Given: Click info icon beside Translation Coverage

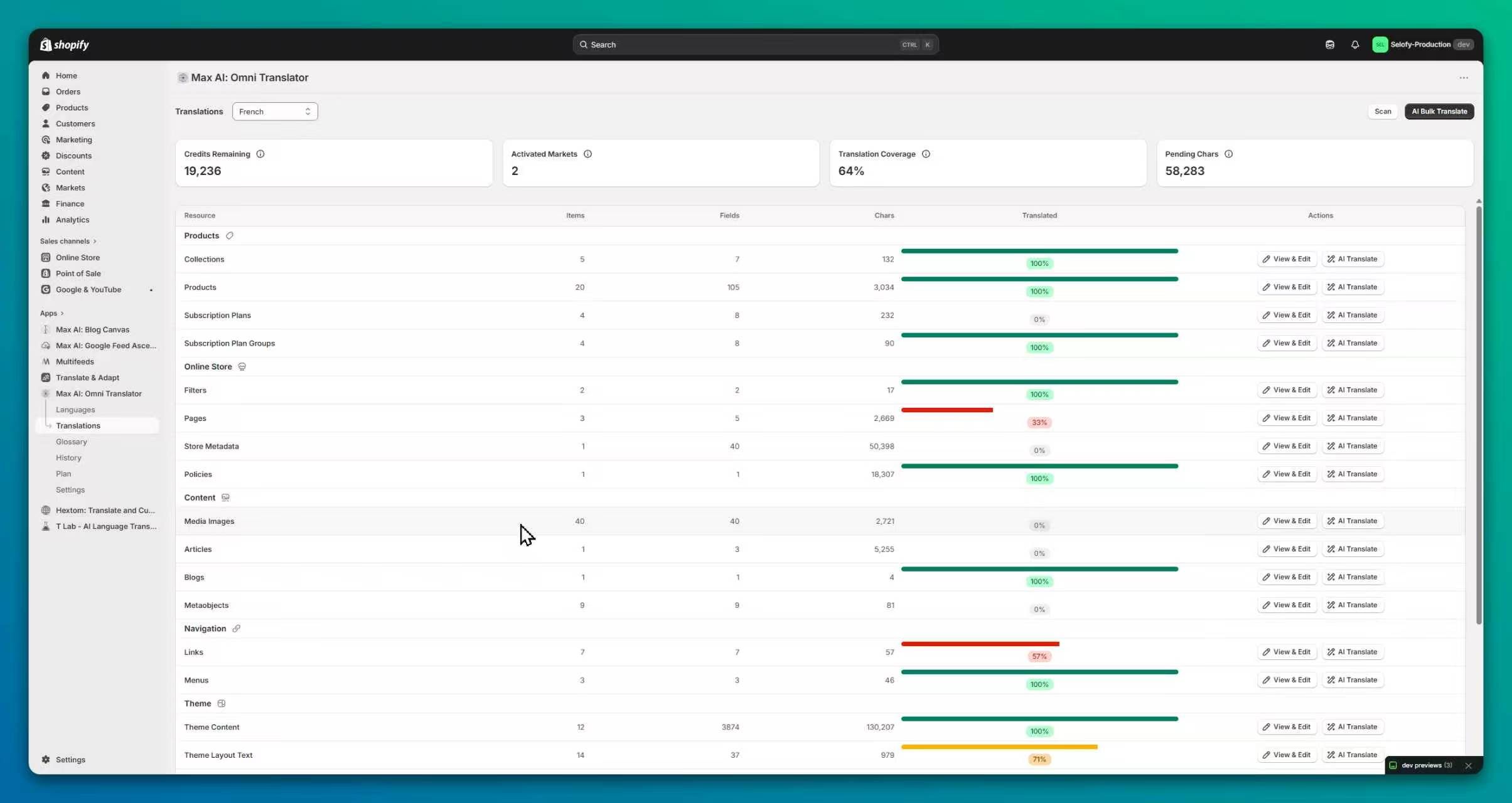Looking at the screenshot, I should pyautogui.click(x=926, y=154).
